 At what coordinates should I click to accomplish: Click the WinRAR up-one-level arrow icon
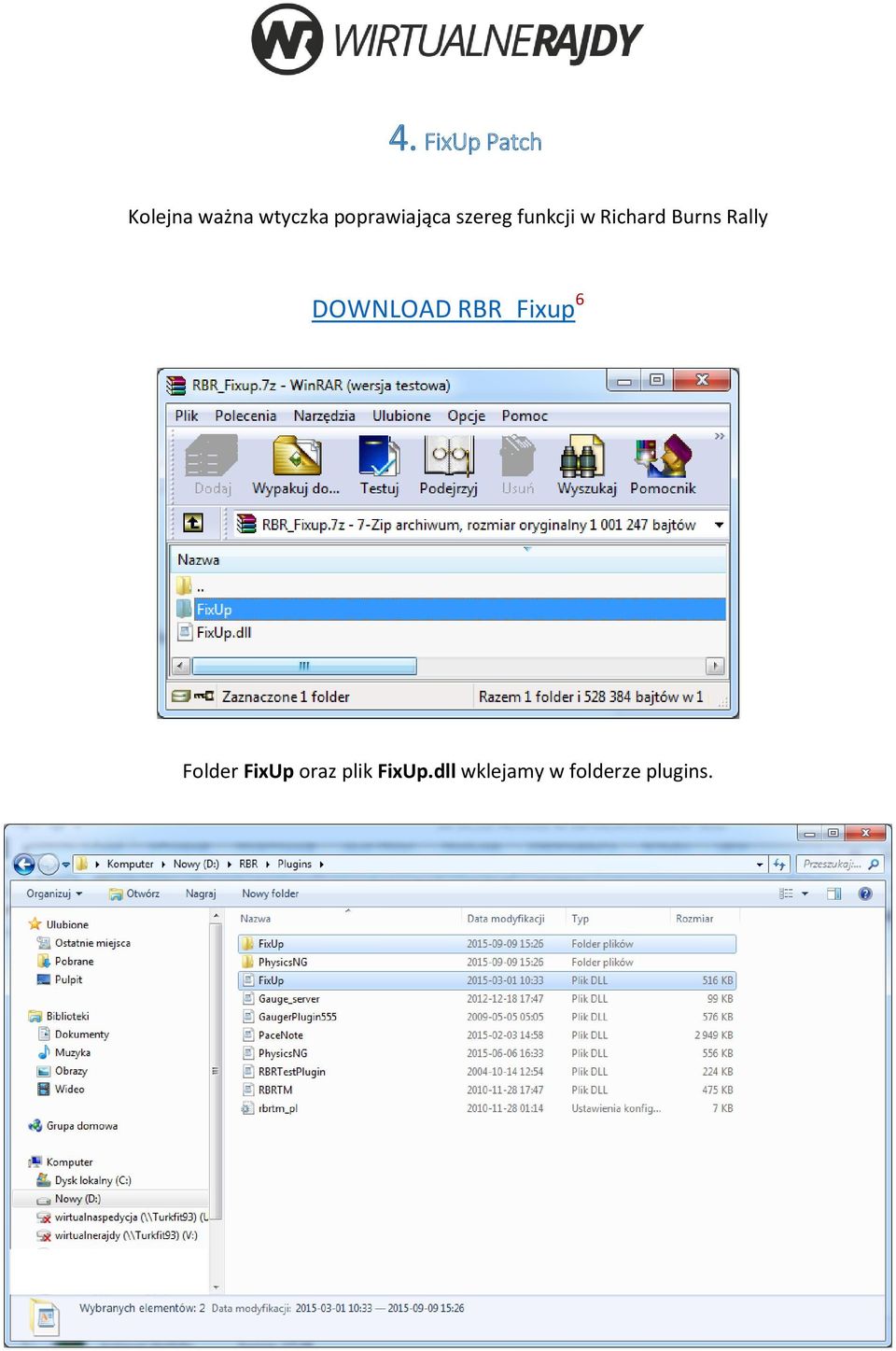193,523
